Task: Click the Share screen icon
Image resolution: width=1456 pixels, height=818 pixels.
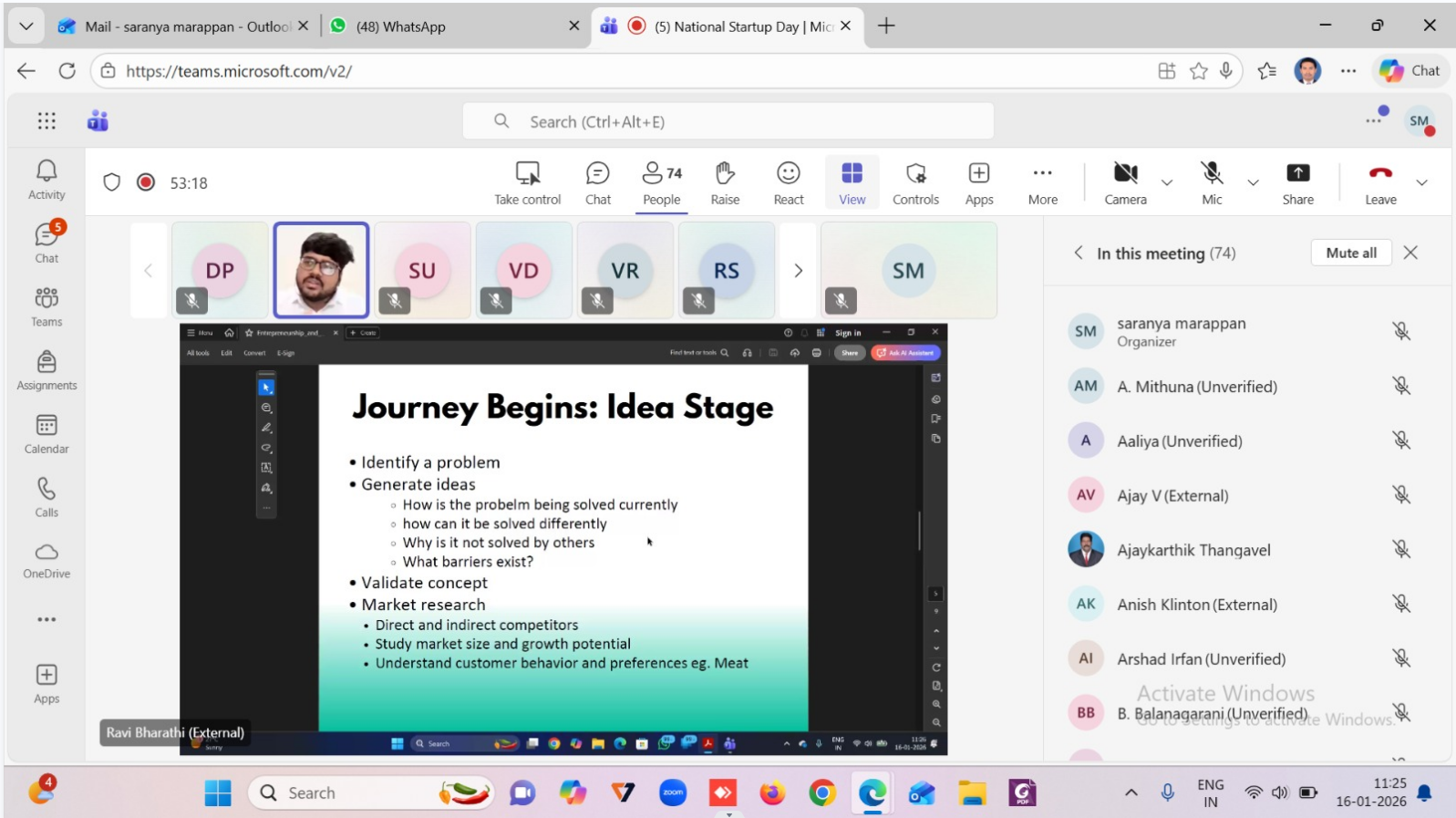Action: click(x=1297, y=182)
